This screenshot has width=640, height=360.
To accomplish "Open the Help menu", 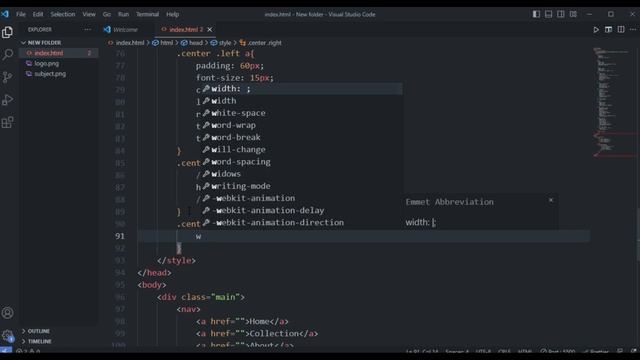I will 172,14.
